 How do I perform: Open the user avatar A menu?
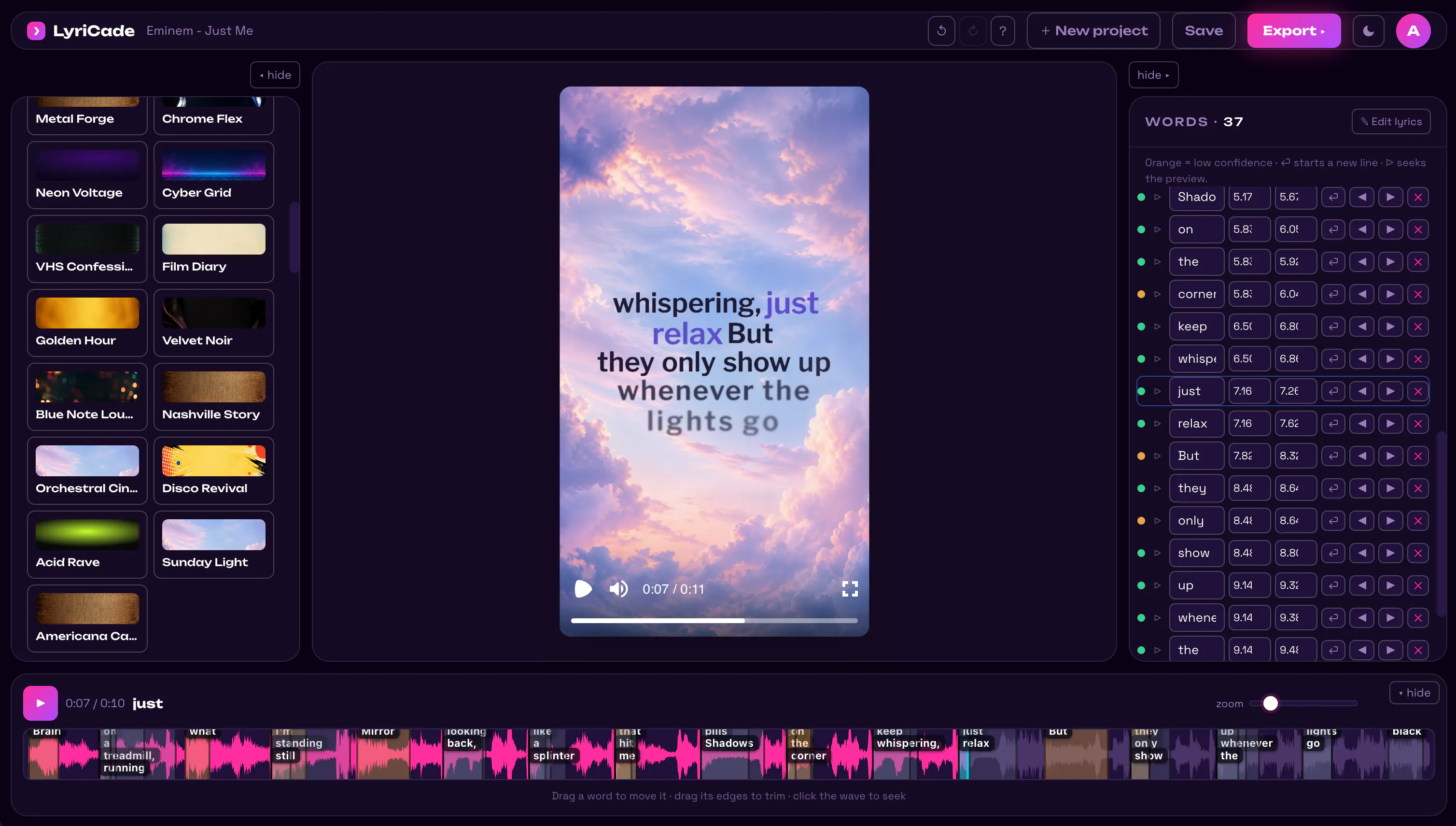pyautogui.click(x=1413, y=30)
